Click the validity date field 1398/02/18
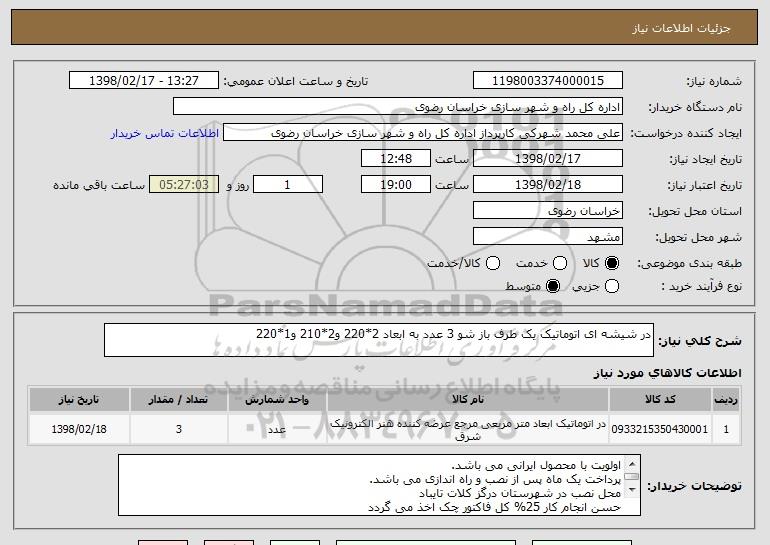Screen dimensions: 770x545 pos(548,185)
